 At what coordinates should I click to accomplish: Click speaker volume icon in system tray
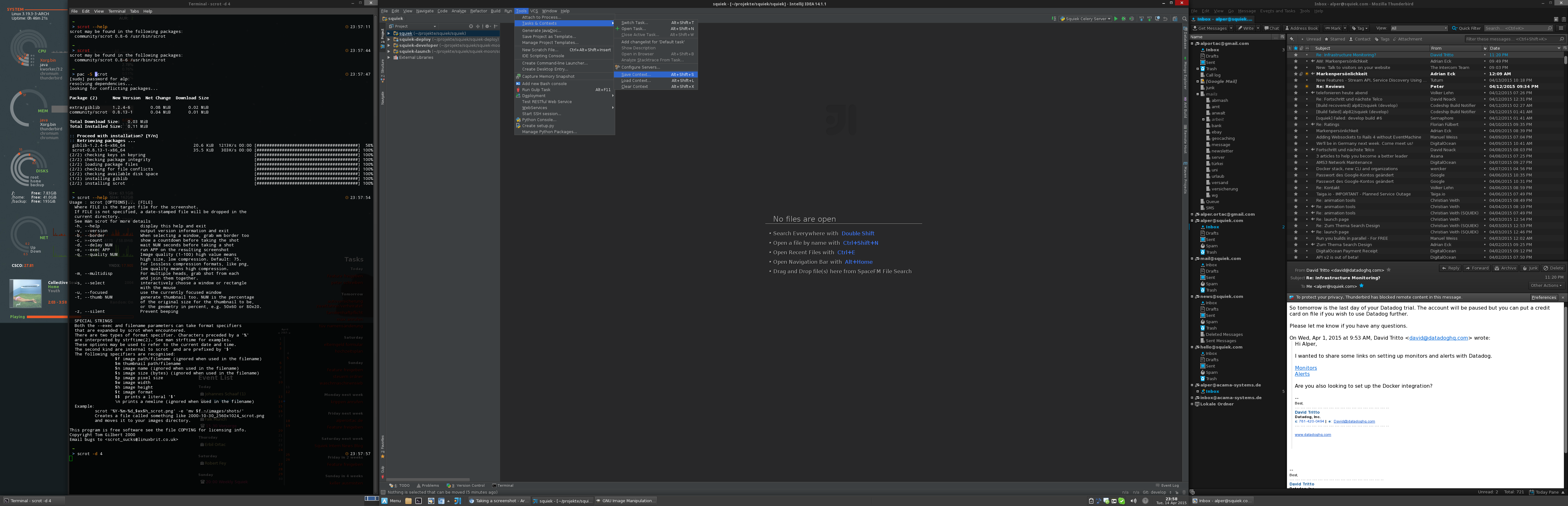[1133, 501]
